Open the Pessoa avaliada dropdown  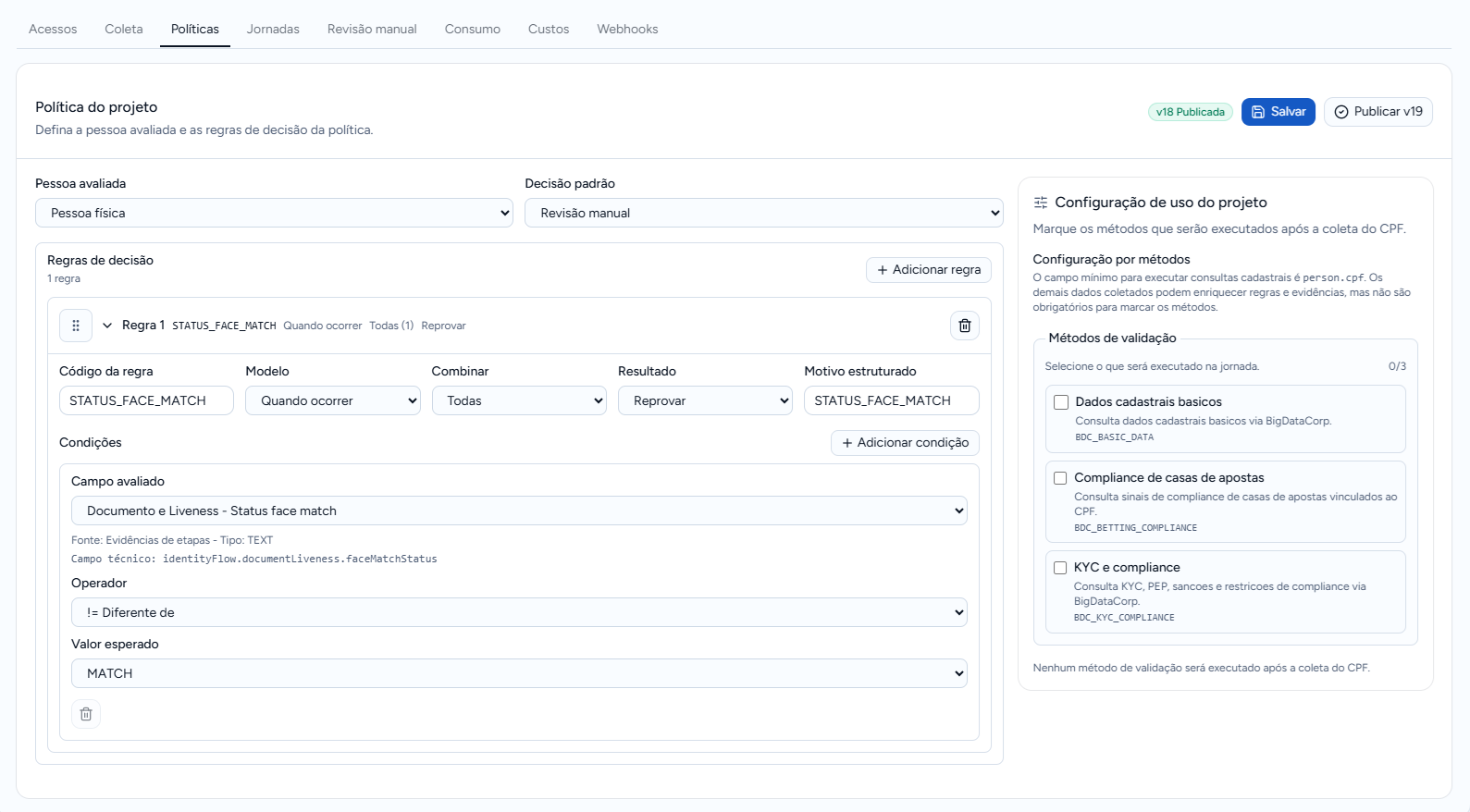pyautogui.click(x=274, y=213)
